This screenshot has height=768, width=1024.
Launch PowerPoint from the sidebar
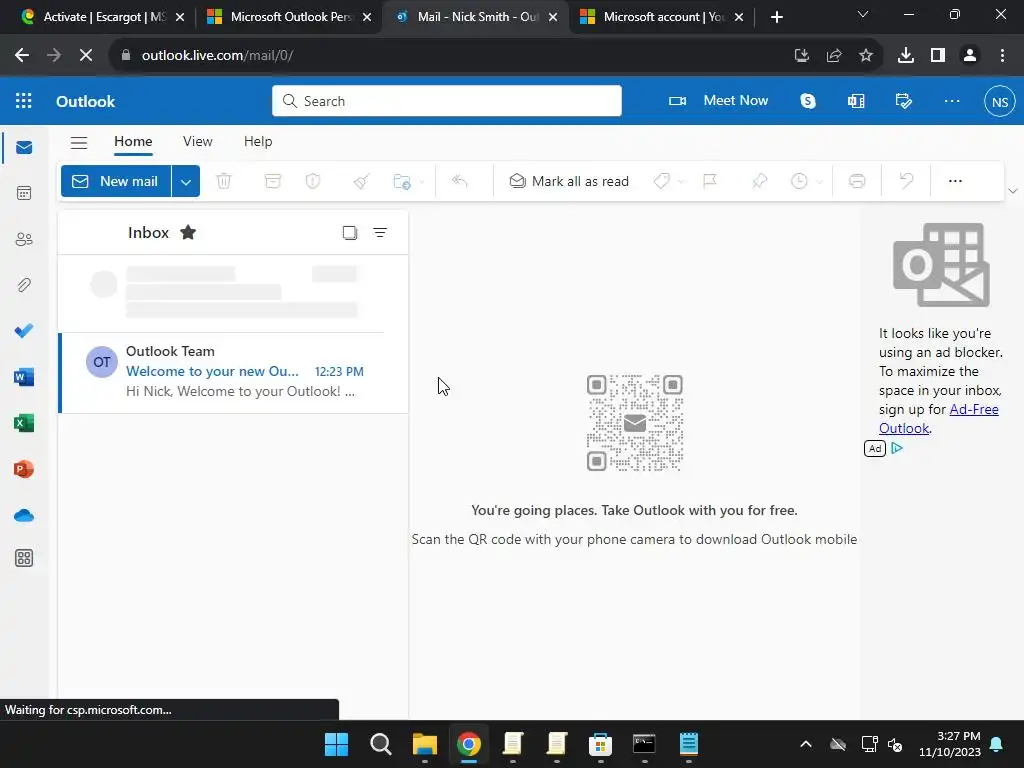point(24,469)
